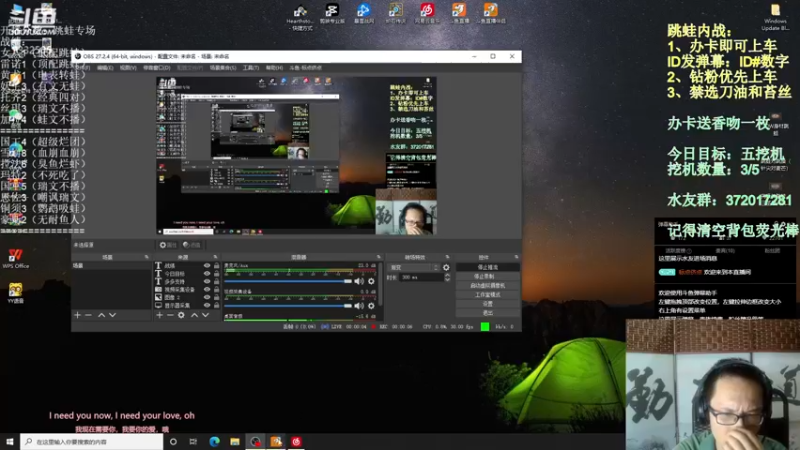Increase transition duration with up arrow
800x450 pixels.
coord(447,275)
